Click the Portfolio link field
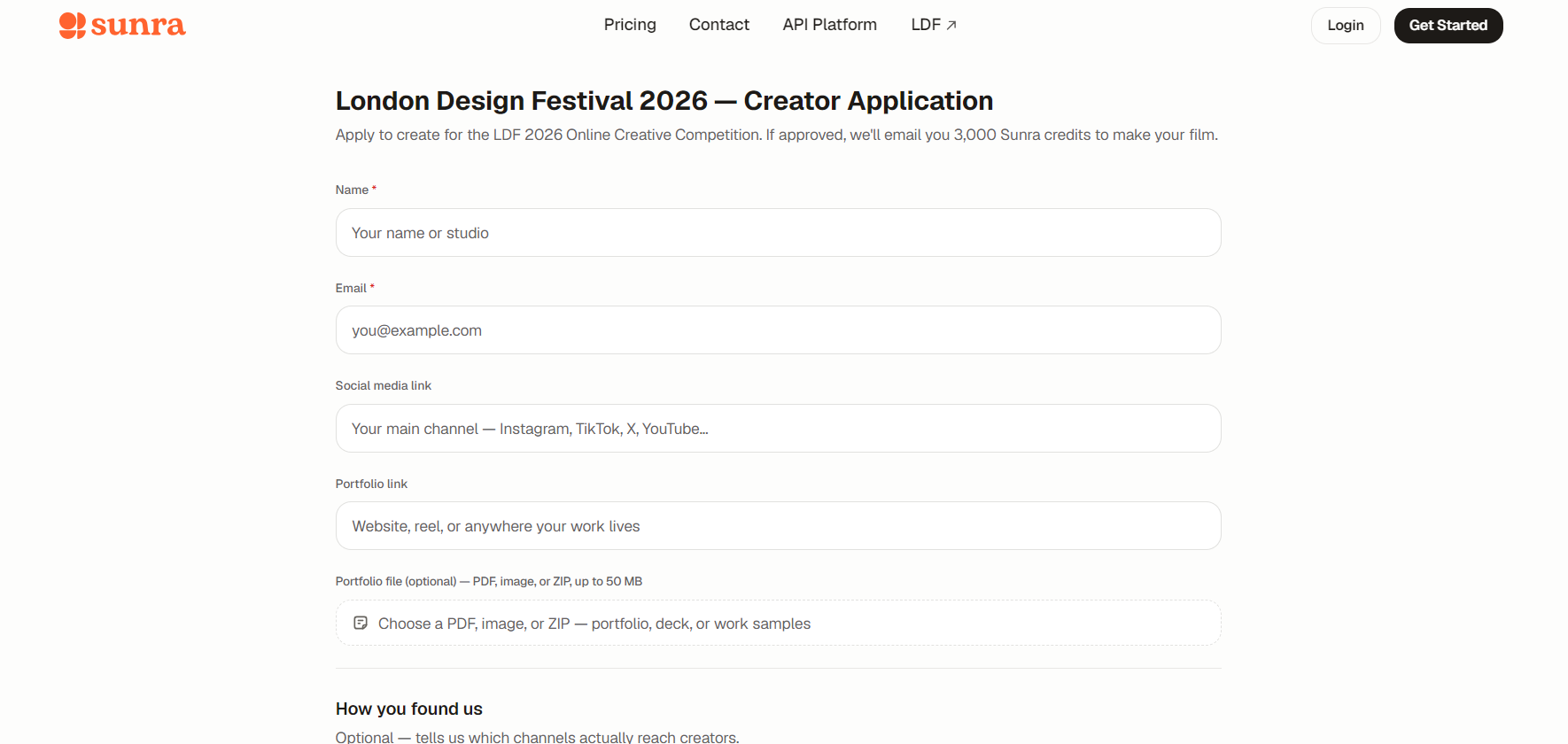 coord(778,526)
